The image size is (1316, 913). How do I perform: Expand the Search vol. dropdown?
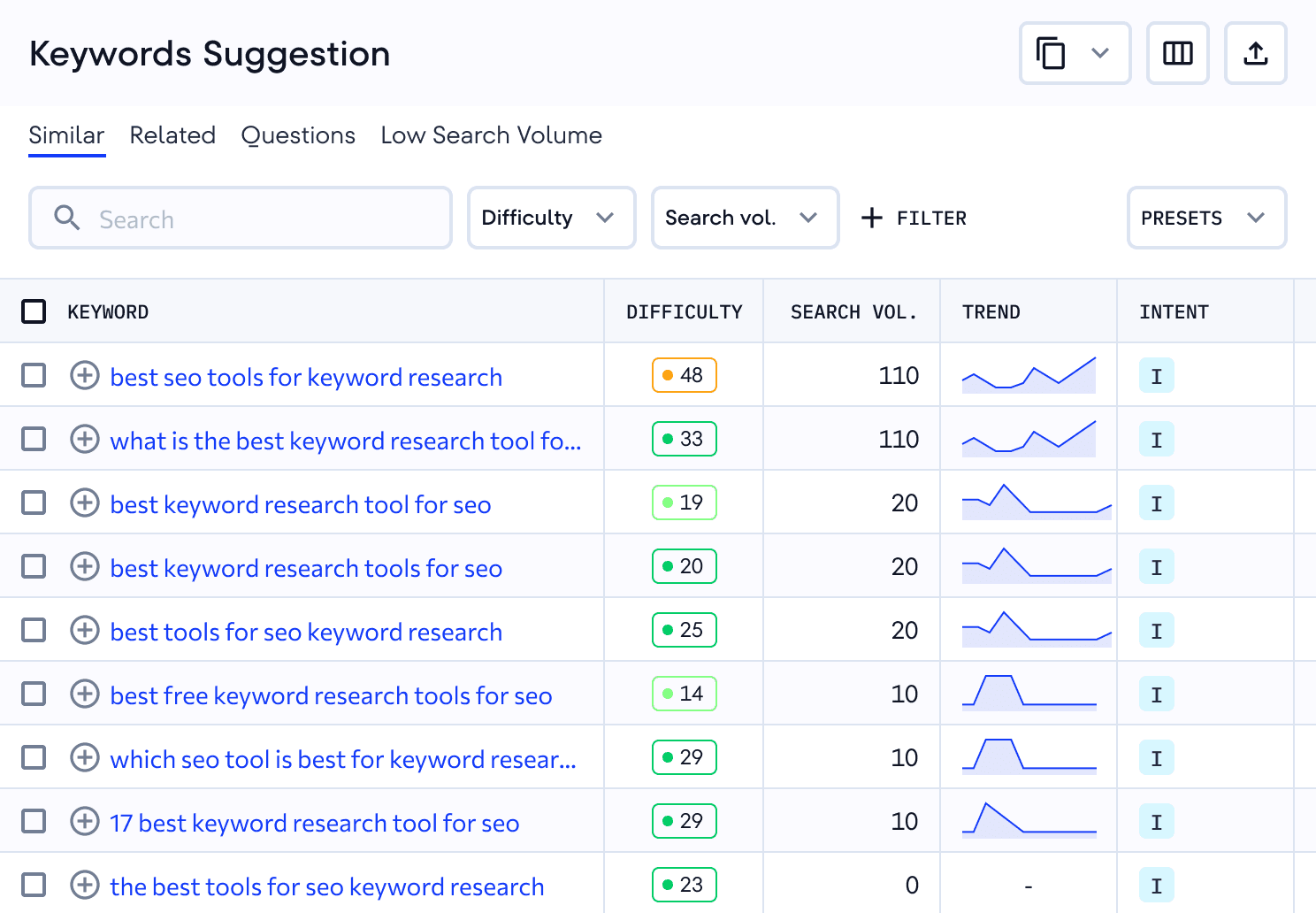coord(745,218)
